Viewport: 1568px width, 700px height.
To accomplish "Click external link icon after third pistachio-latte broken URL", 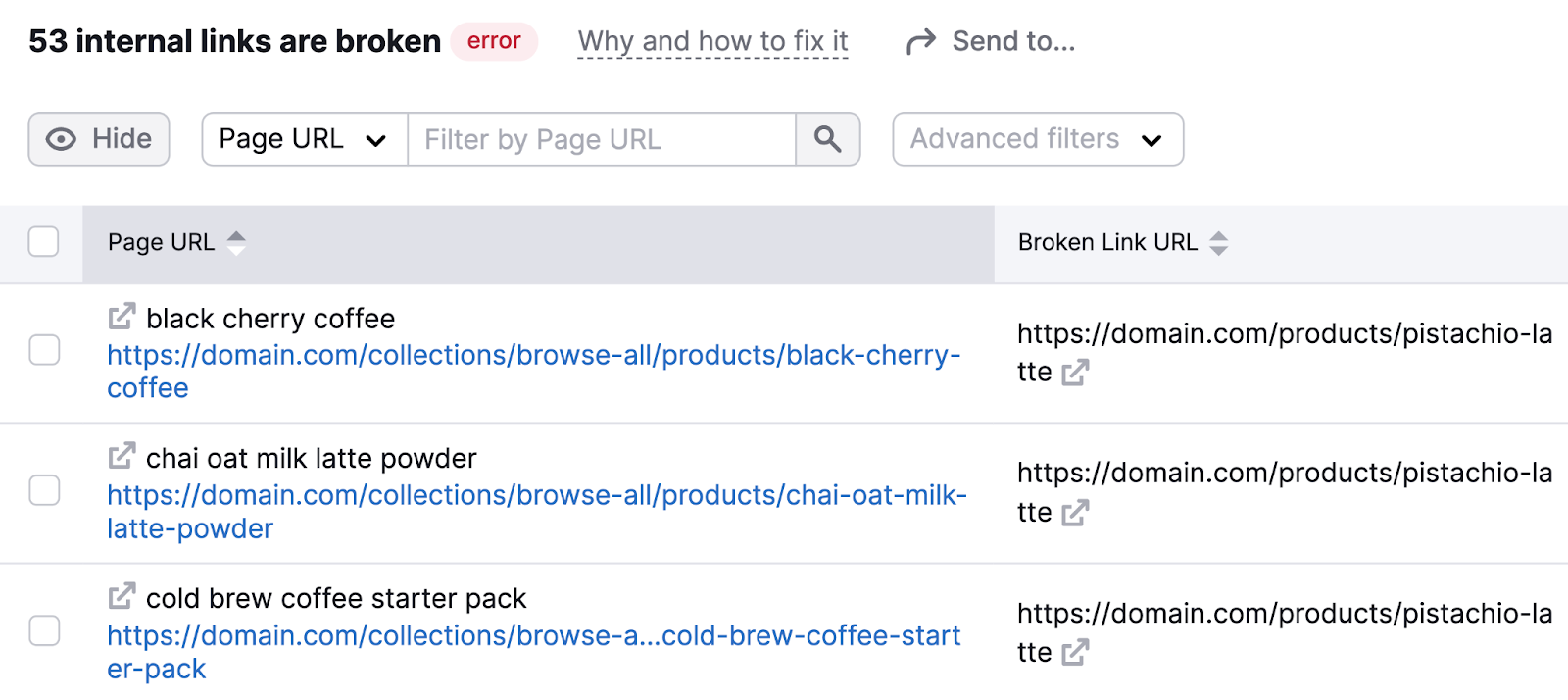I will 1076,652.
